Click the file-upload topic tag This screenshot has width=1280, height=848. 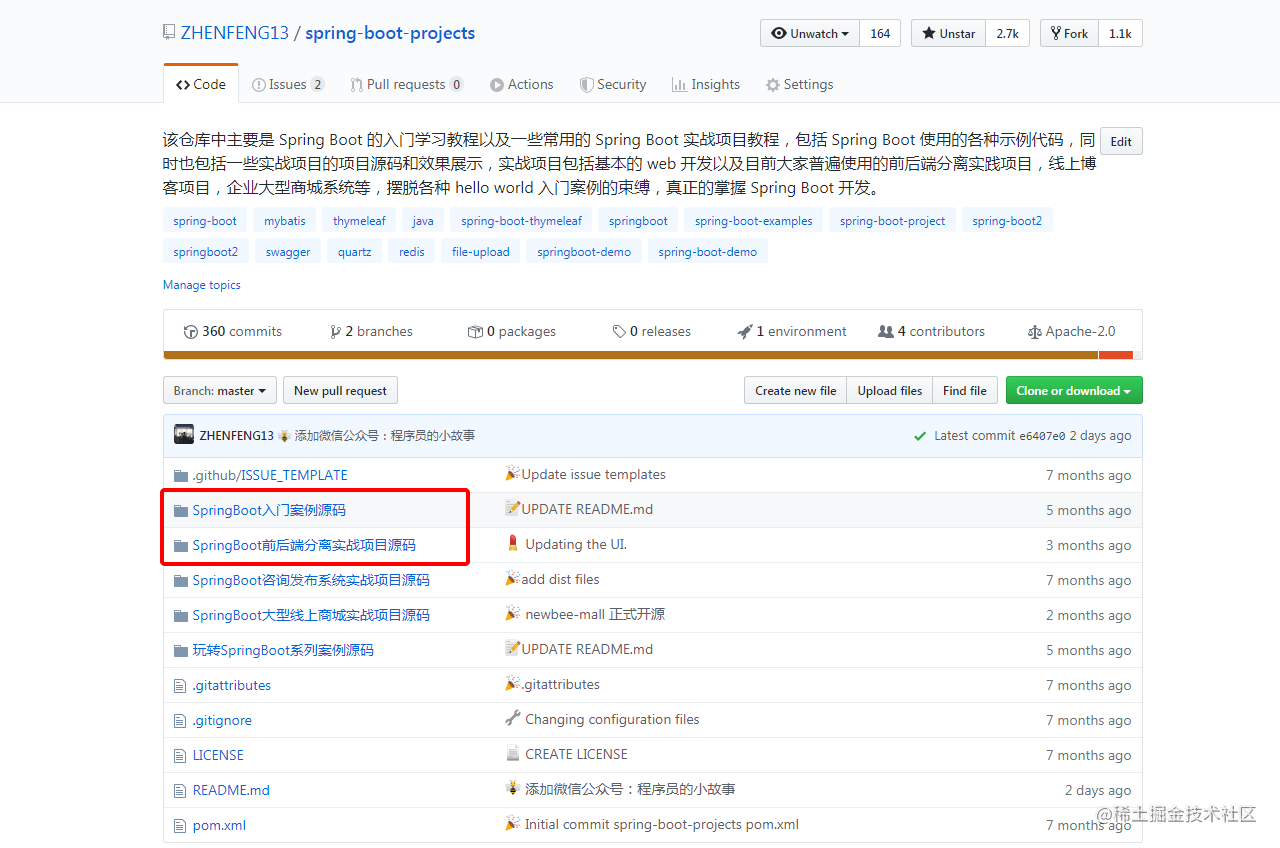coord(481,252)
